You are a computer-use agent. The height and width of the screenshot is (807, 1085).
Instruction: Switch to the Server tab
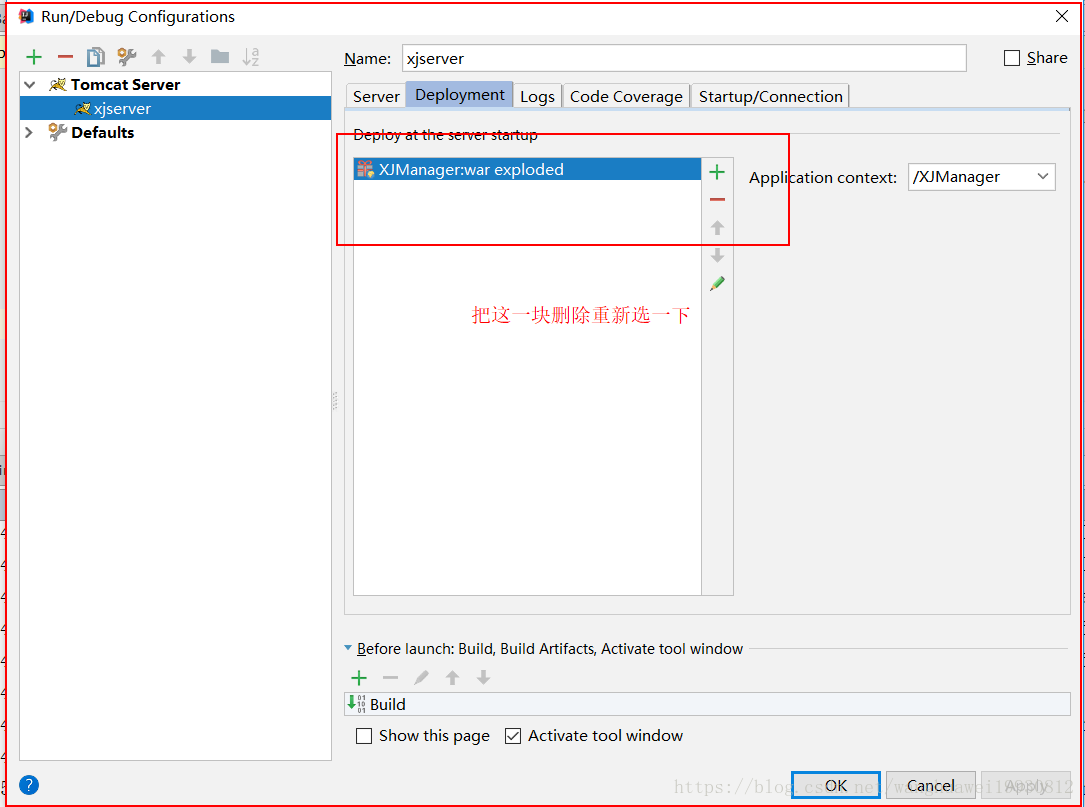click(x=376, y=96)
